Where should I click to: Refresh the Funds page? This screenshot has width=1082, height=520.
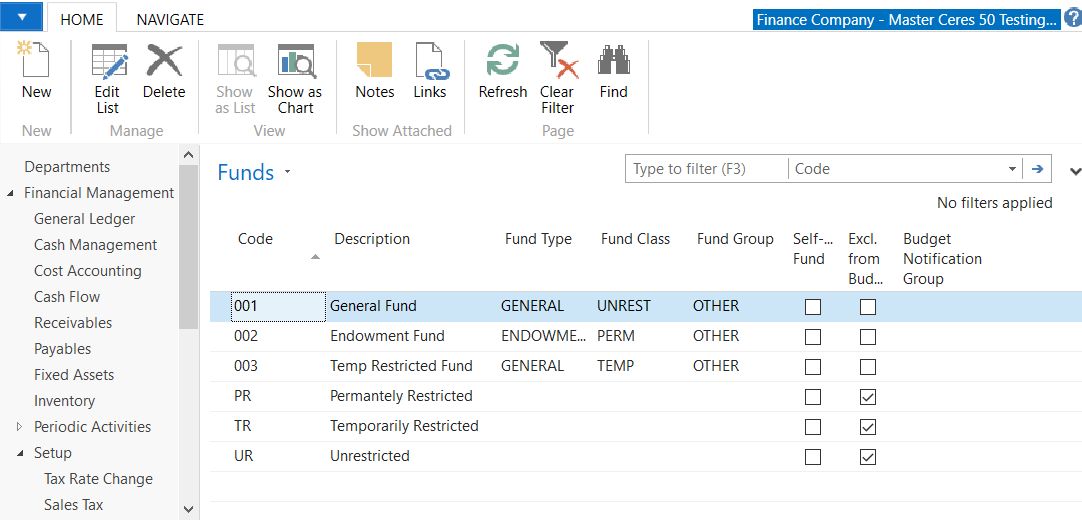[502, 63]
